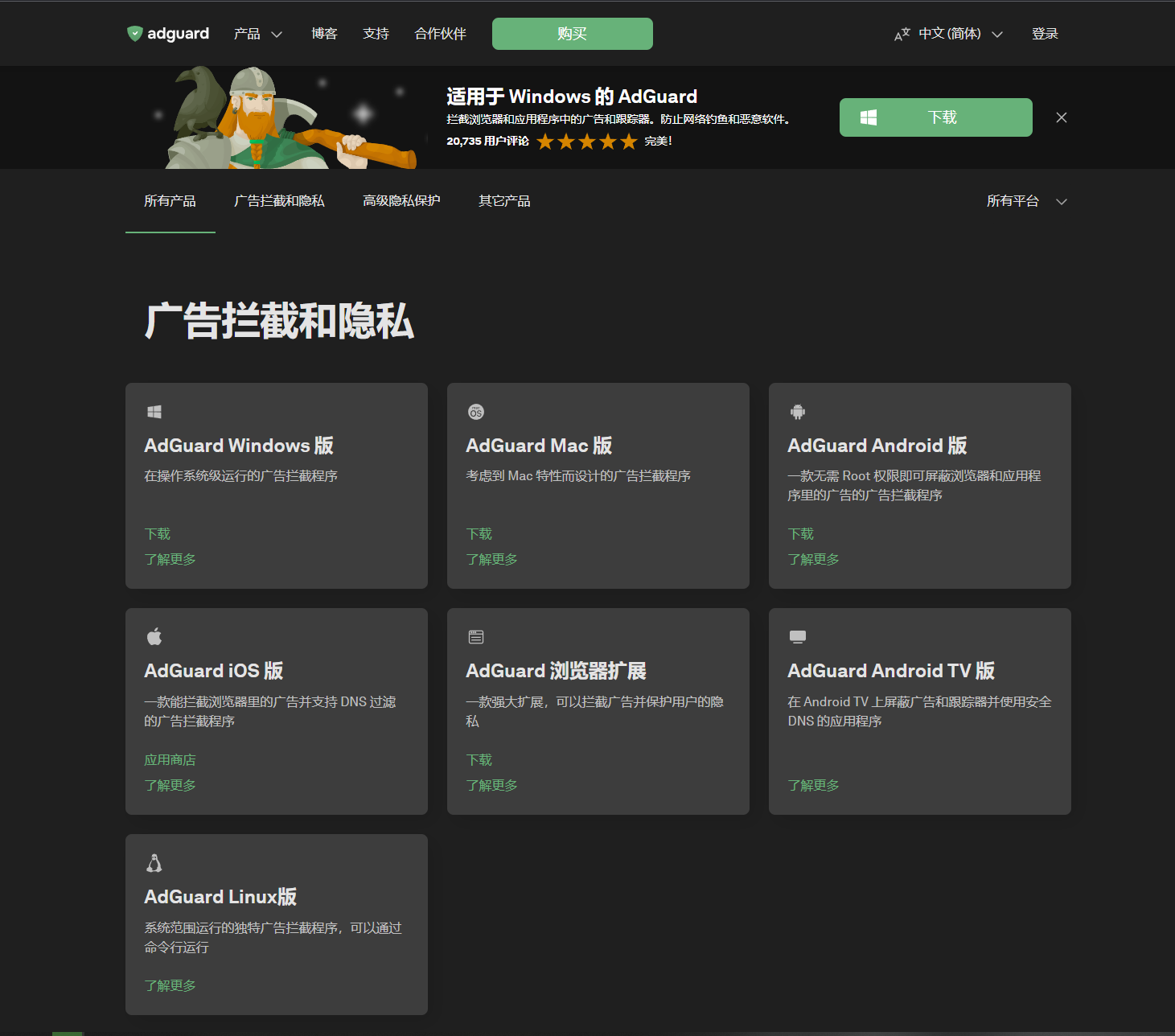1175x1036 pixels.
Task: Click 了解更多 on AdGuard Android TV card
Action: [x=813, y=785]
